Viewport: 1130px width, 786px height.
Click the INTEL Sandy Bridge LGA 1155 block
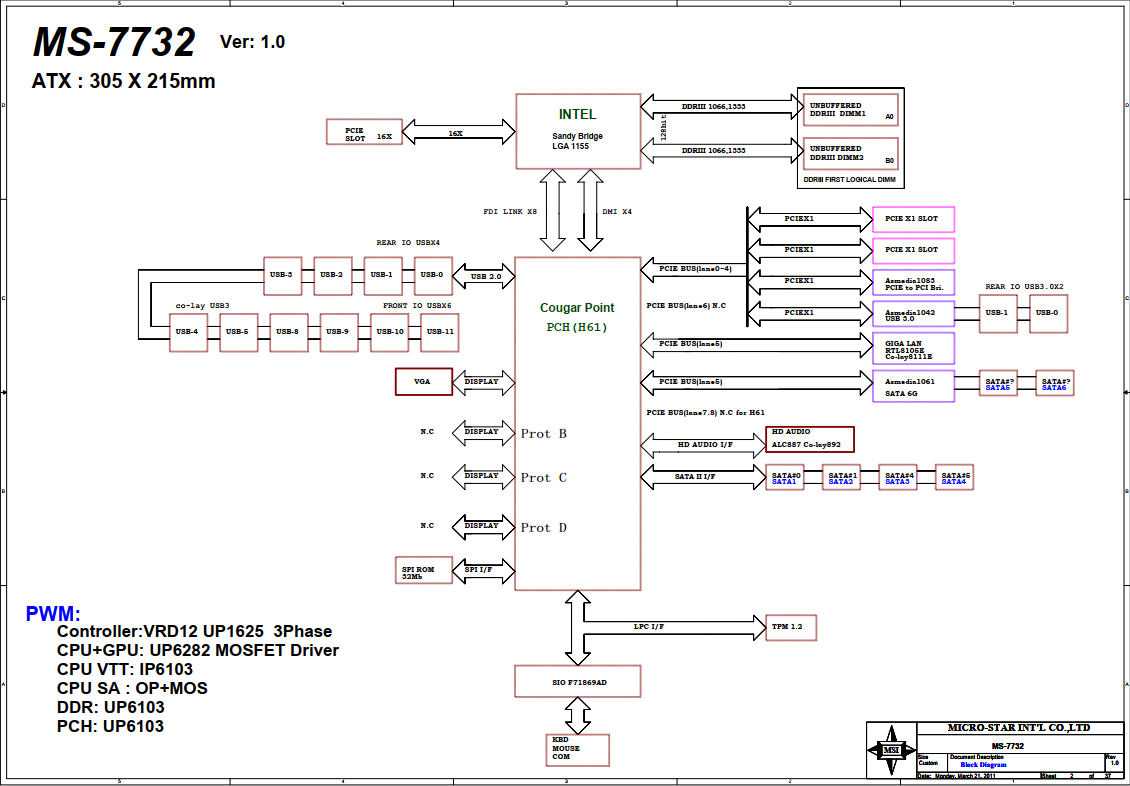pyautogui.click(x=578, y=131)
